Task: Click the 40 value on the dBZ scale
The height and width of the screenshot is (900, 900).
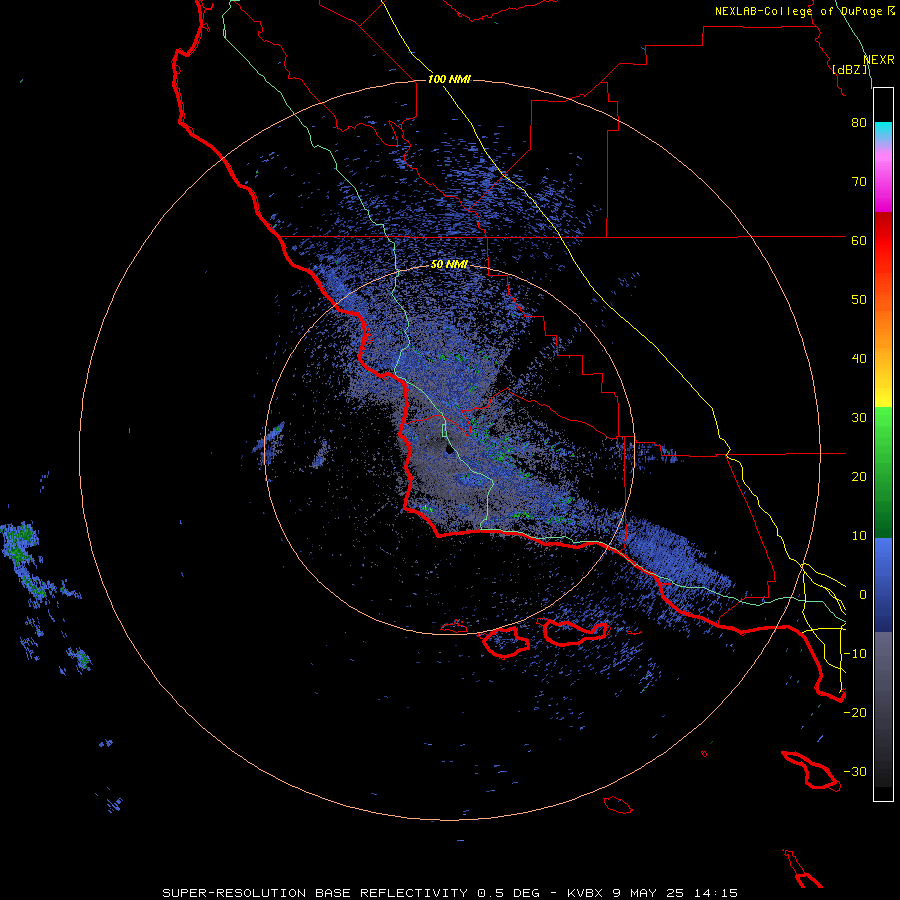Action: click(x=859, y=359)
